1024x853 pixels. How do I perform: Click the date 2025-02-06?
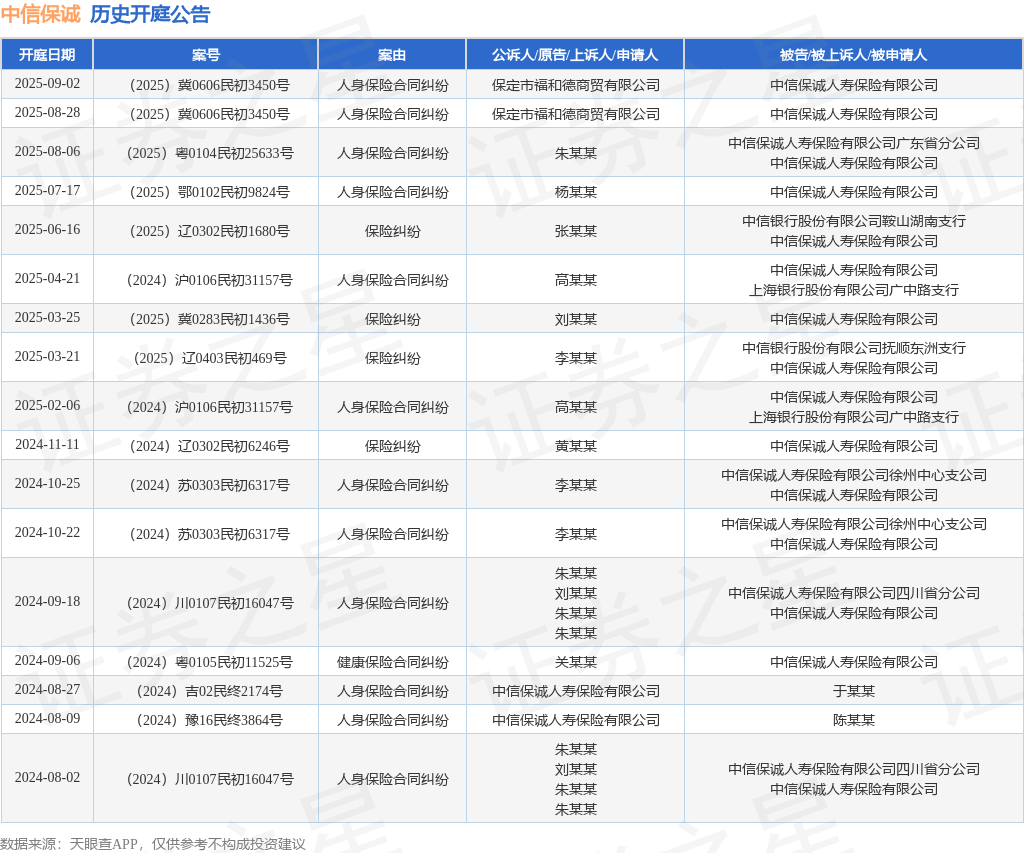[x=47, y=406]
